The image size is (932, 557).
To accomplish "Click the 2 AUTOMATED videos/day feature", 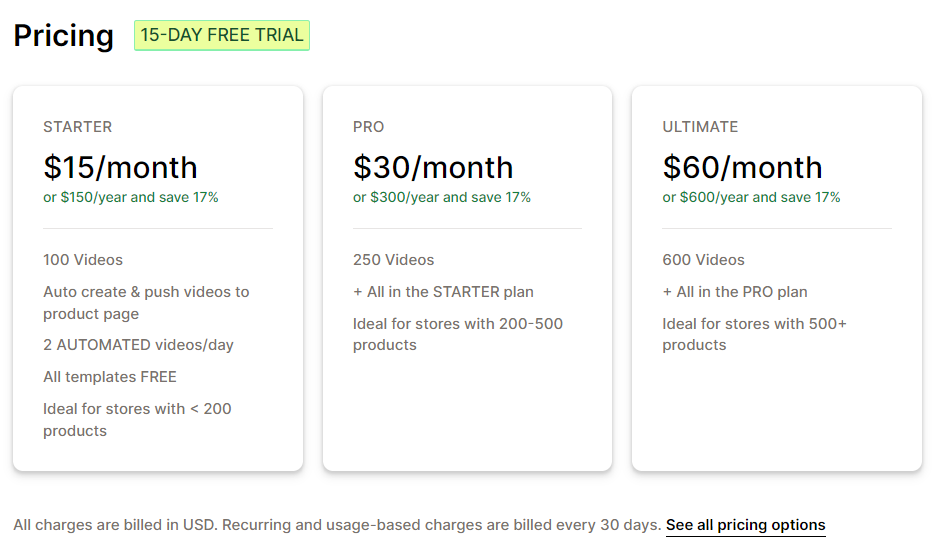I will [x=138, y=345].
